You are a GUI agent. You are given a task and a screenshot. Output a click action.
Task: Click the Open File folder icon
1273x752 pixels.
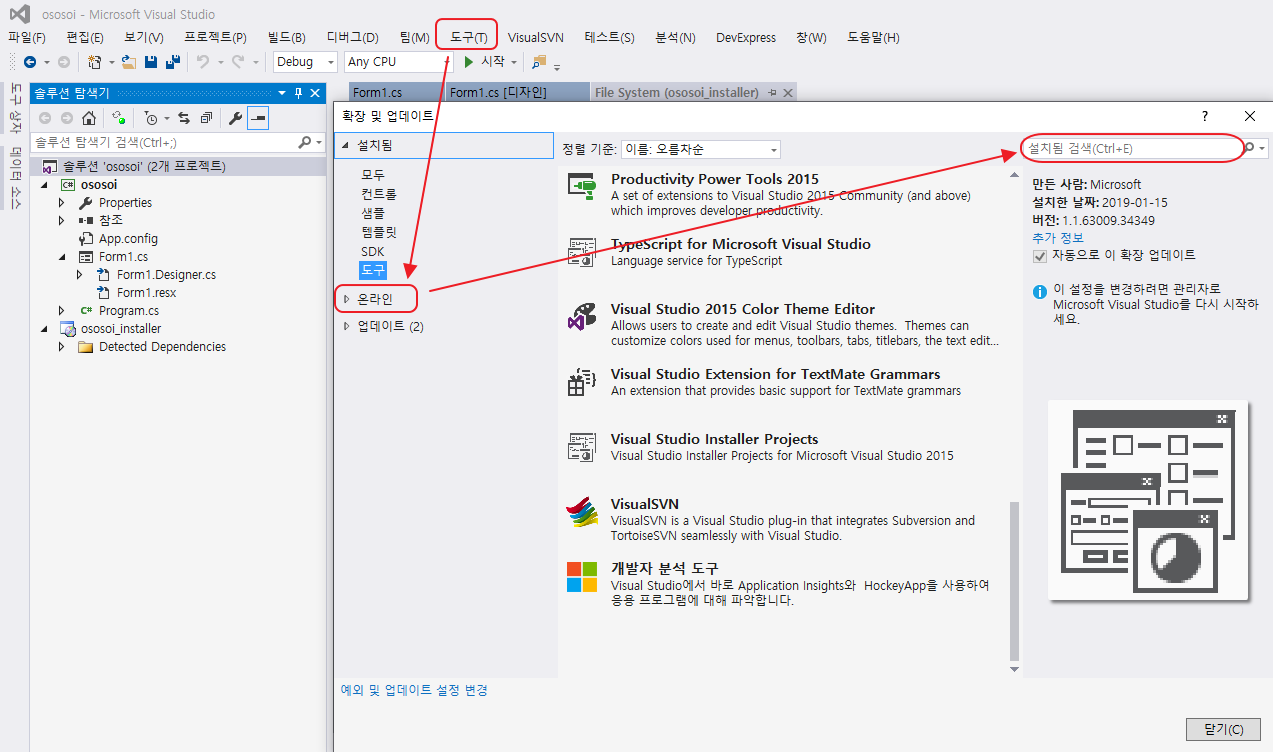pyautogui.click(x=128, y=62)
